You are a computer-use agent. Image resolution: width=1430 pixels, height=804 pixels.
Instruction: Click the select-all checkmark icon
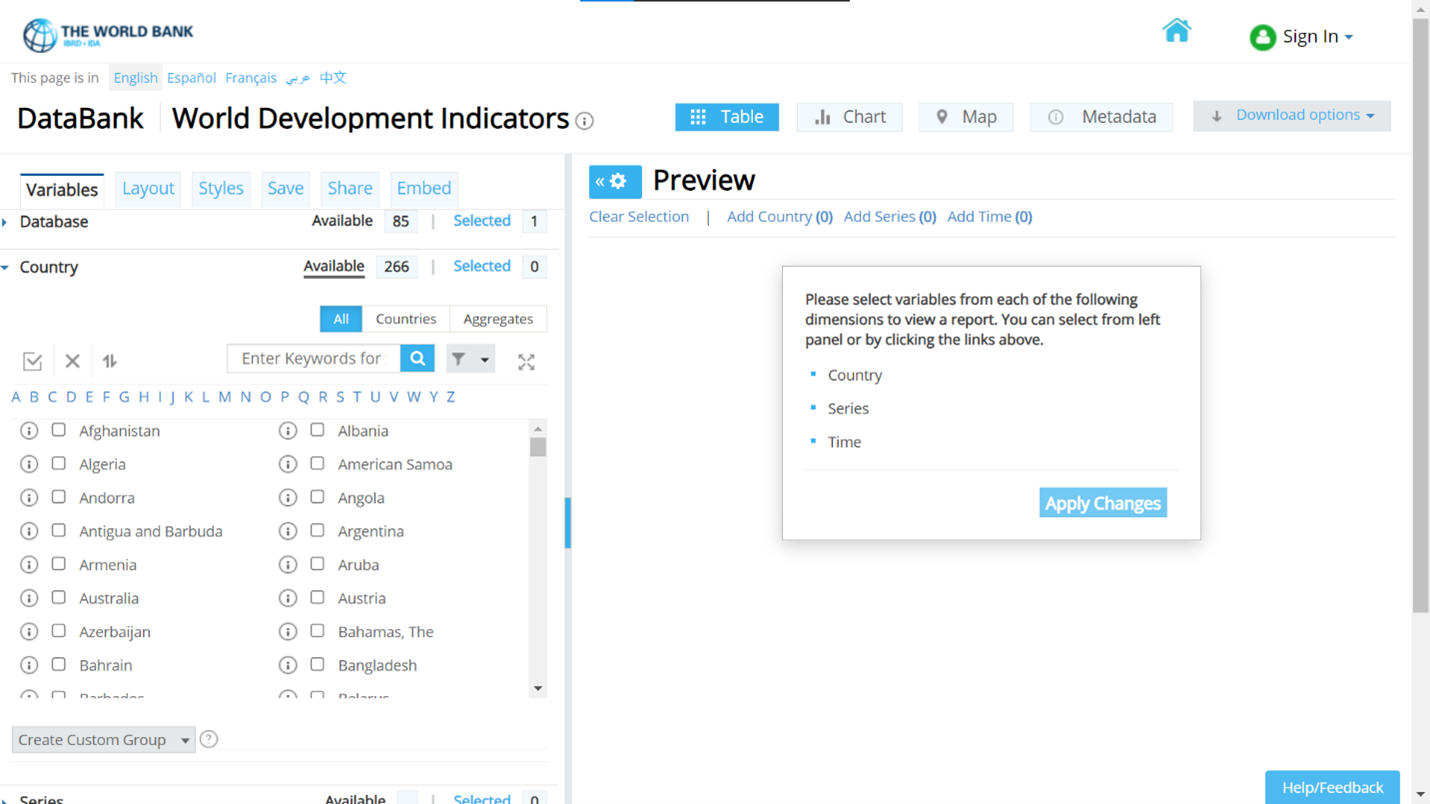pyautogui.click(x=33, y=361)
